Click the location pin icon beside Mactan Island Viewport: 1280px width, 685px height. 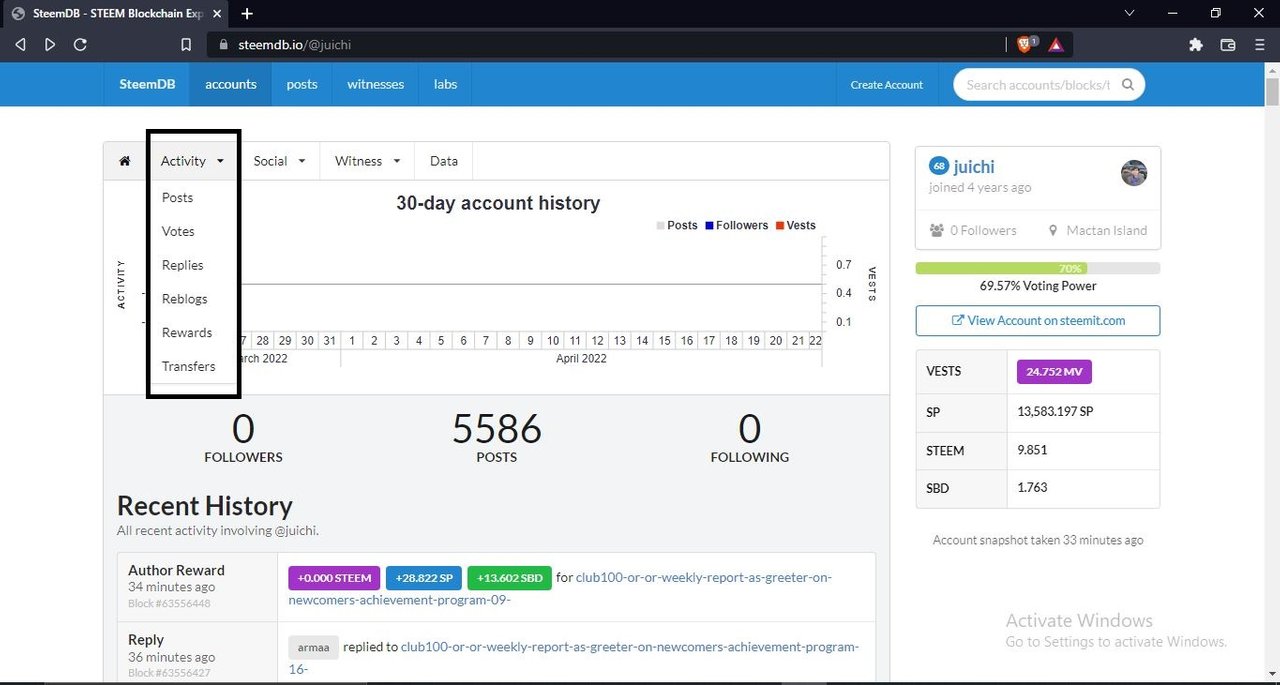pos(1053,230)
